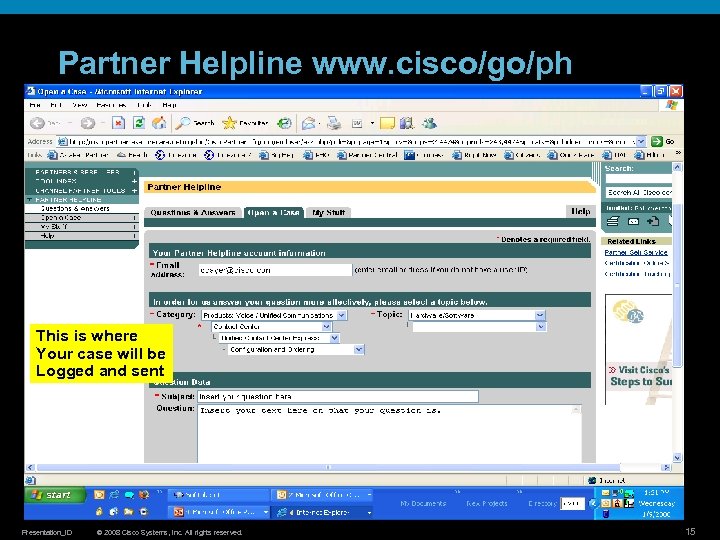
Task: Click the Refresh page icon
Action: (138, 123)
